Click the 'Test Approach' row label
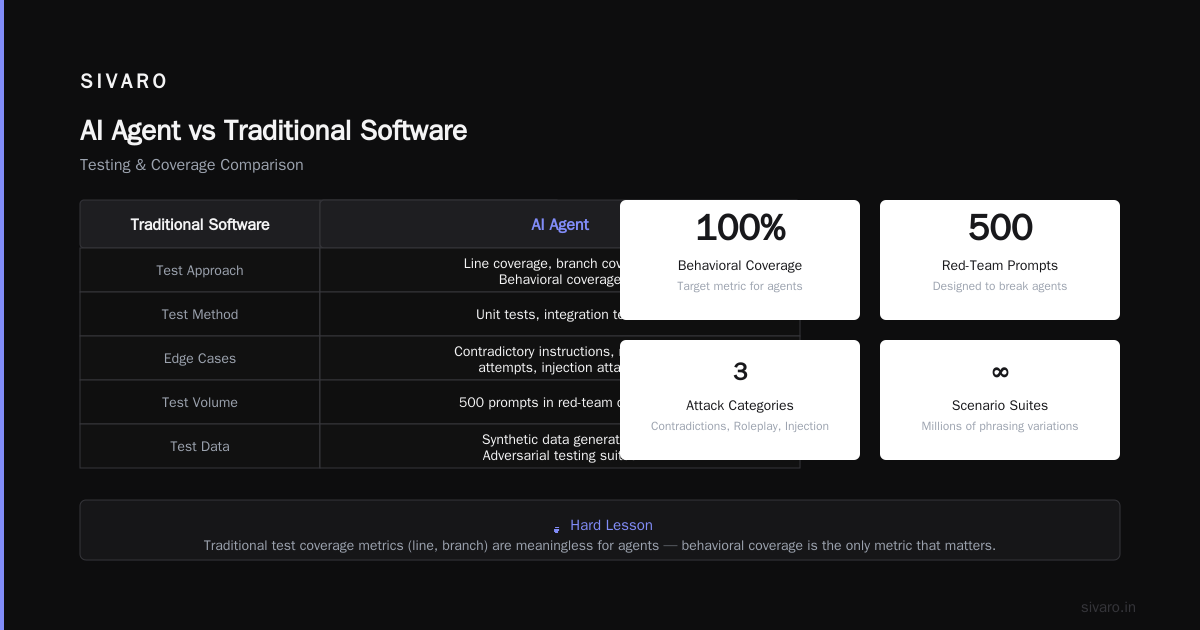The height and width of the screenshot is (630, 1200). (x=200, y=270)
